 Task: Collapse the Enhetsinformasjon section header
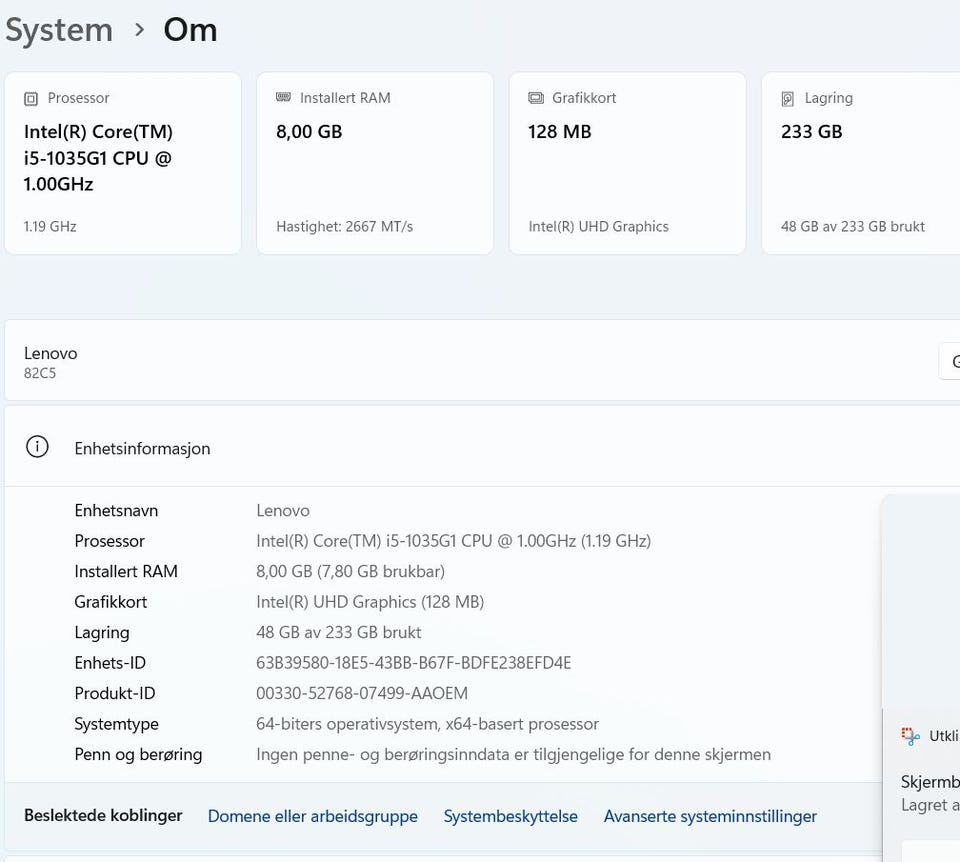pyautogui.click(x=482, y=448)
